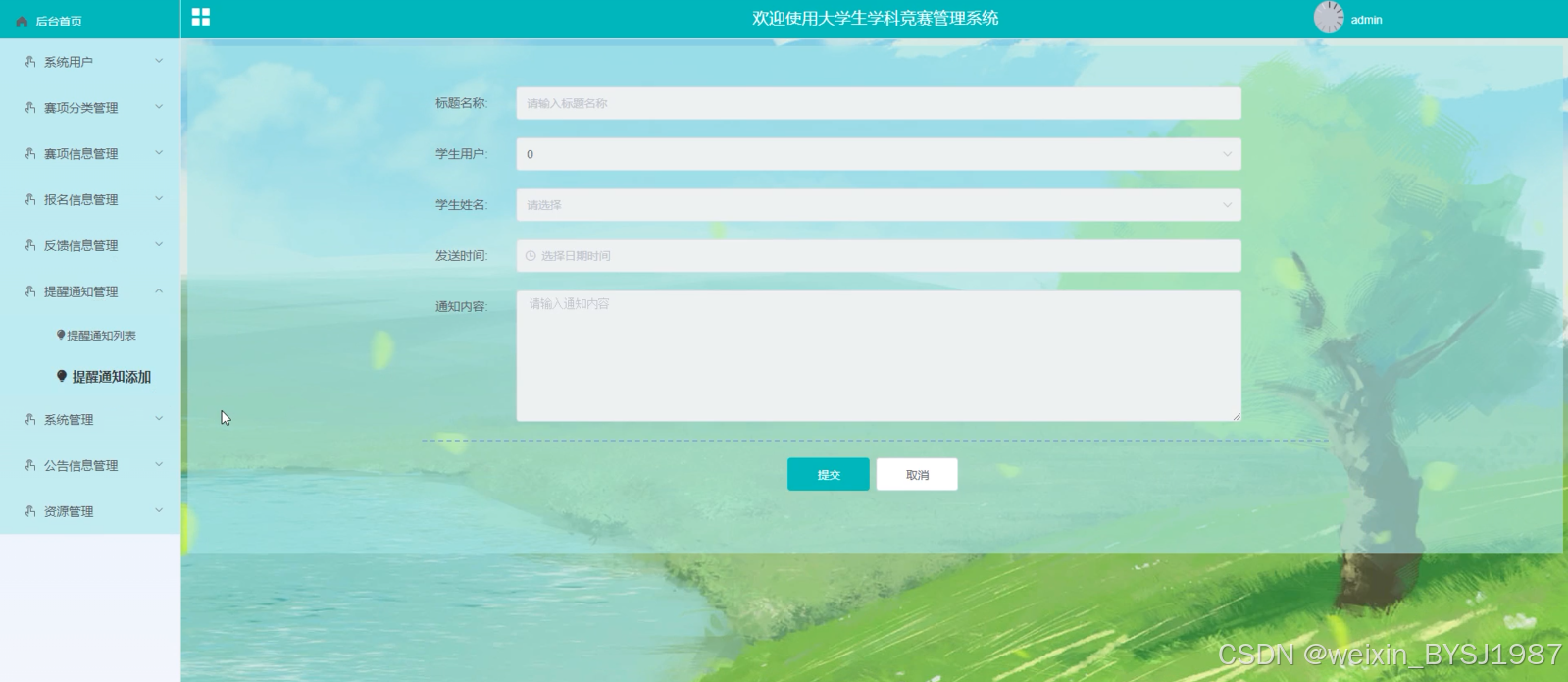Focus the 标题名称 input field
The width and height of the screenshot is (1568, 682).
click(x=879, y=103)
